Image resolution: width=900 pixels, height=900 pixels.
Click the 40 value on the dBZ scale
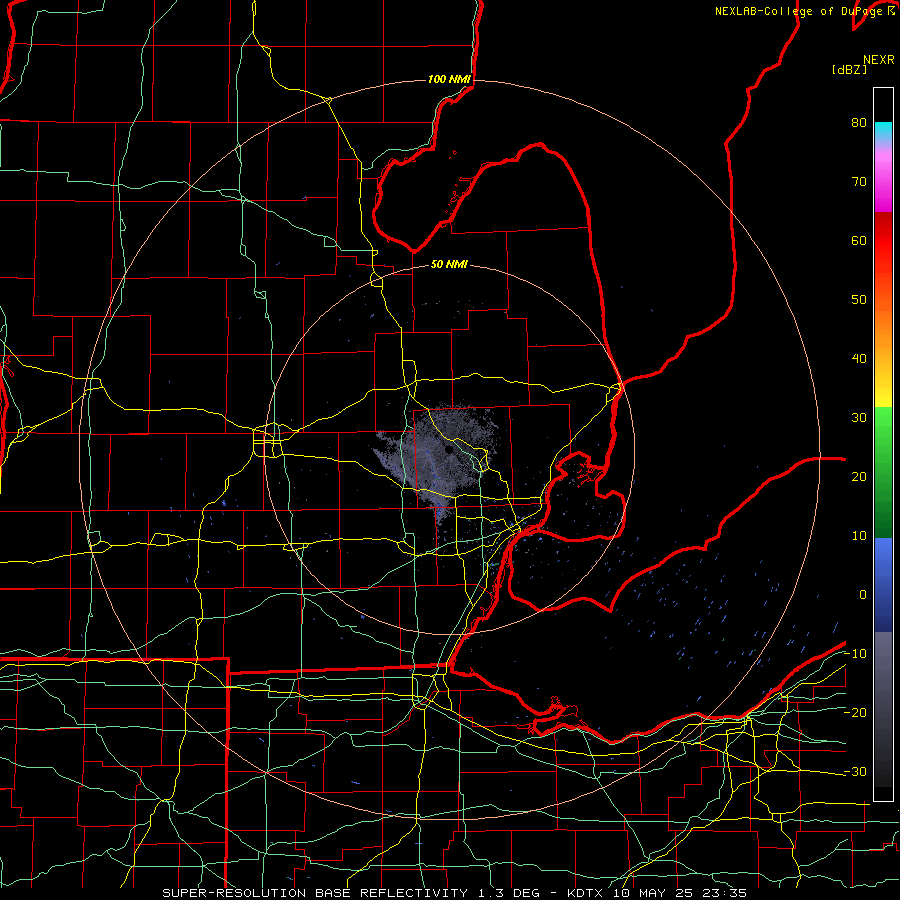coord(859,359)
